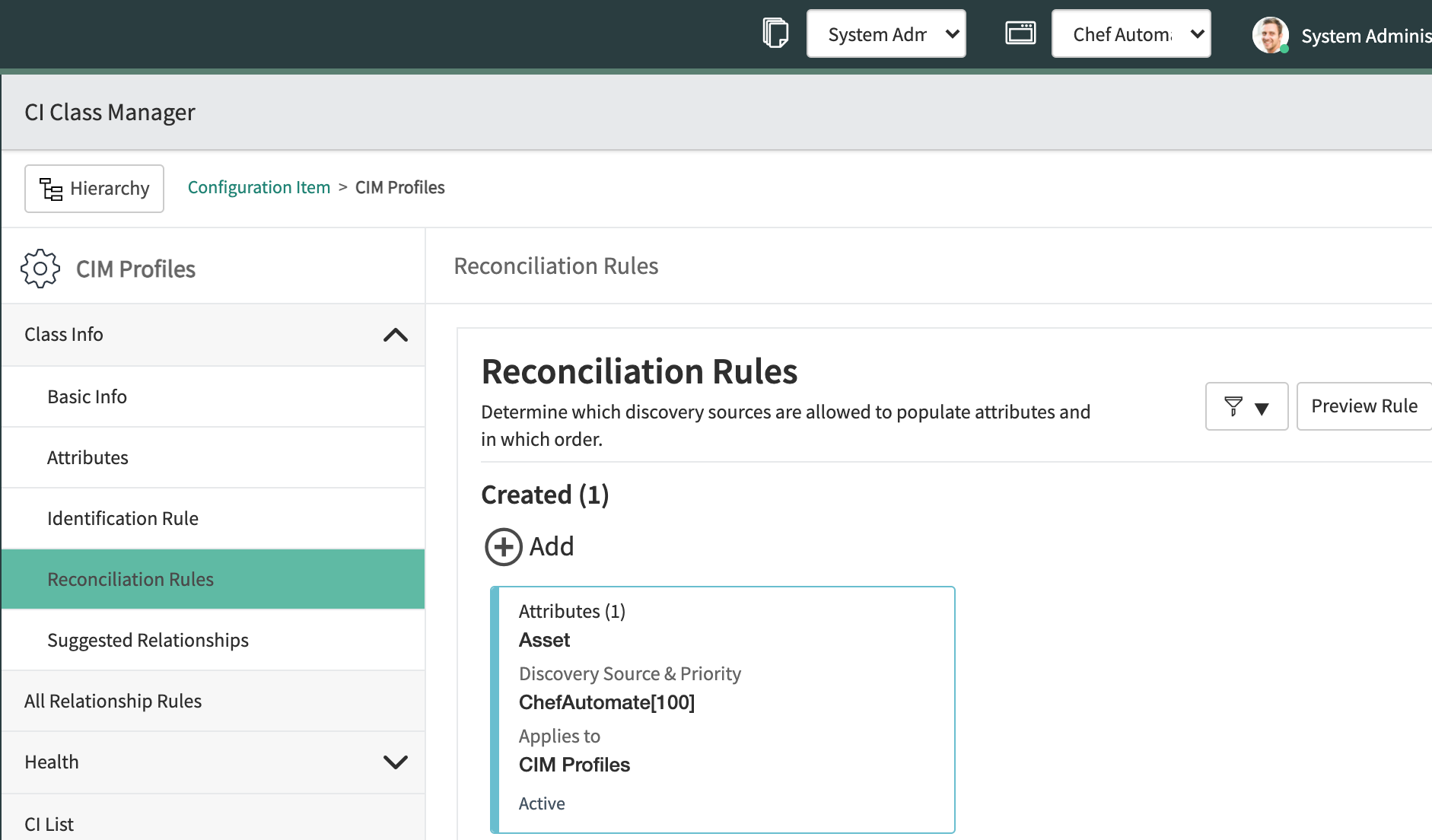Viewport: 1432px width, 840px height.
Task: Open Suggested Relationships
Action: click(x=148, y=640)
